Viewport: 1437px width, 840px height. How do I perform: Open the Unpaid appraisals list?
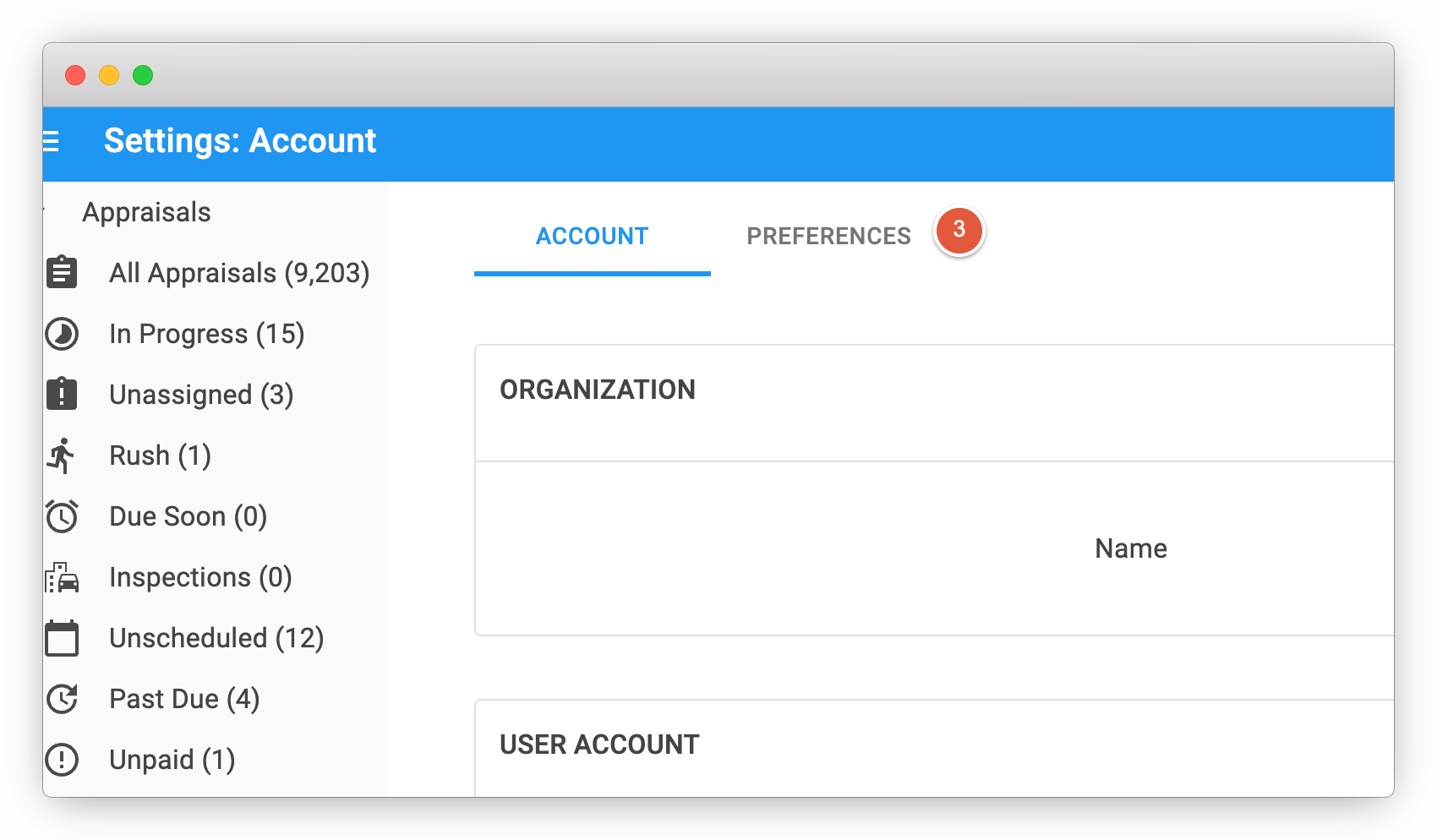click(172, 760)
